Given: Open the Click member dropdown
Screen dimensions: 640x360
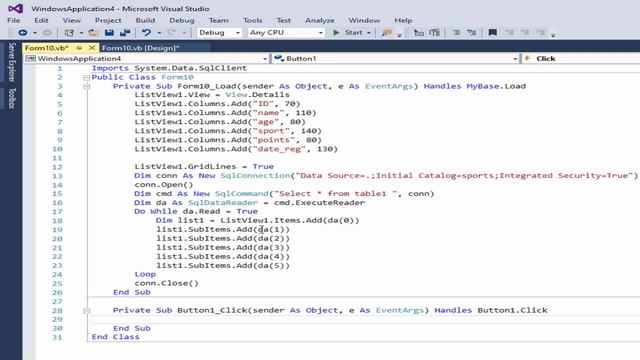Looking at the screenshot, I should click(581, 59).
